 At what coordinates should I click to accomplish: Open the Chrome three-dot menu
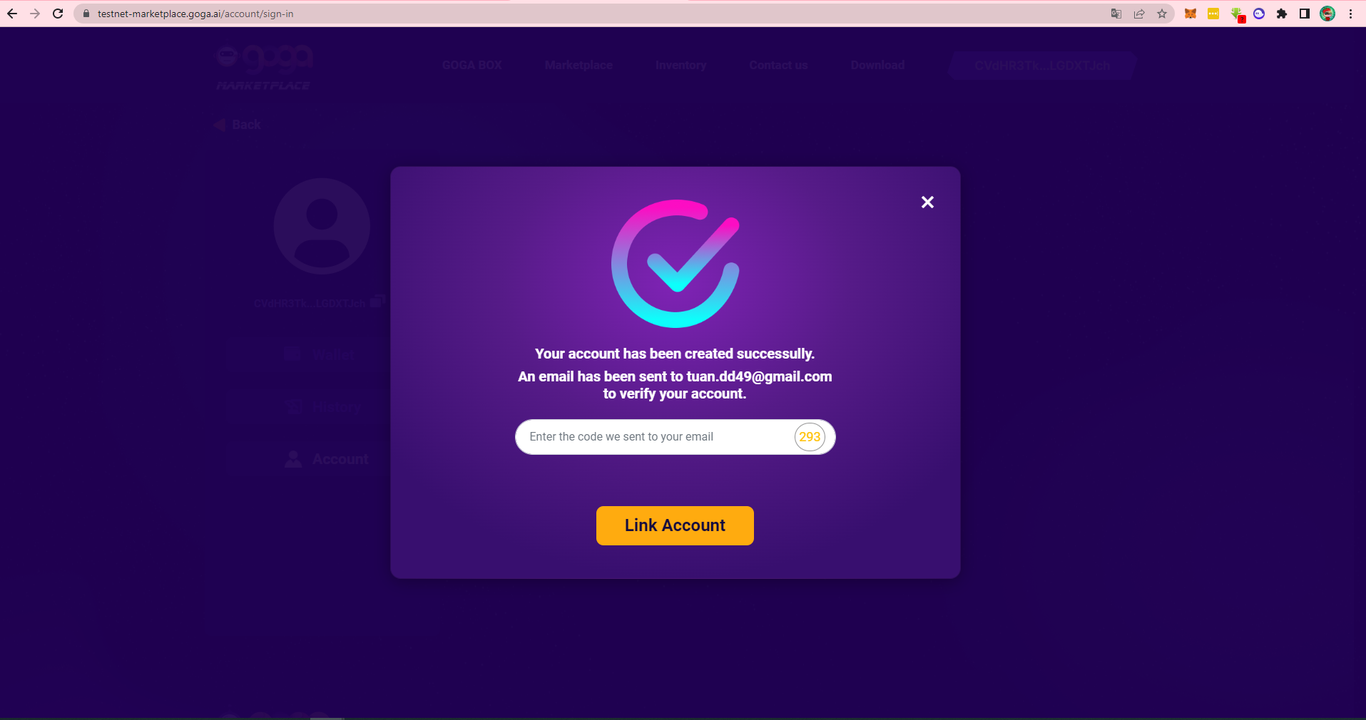(1351, 14)
